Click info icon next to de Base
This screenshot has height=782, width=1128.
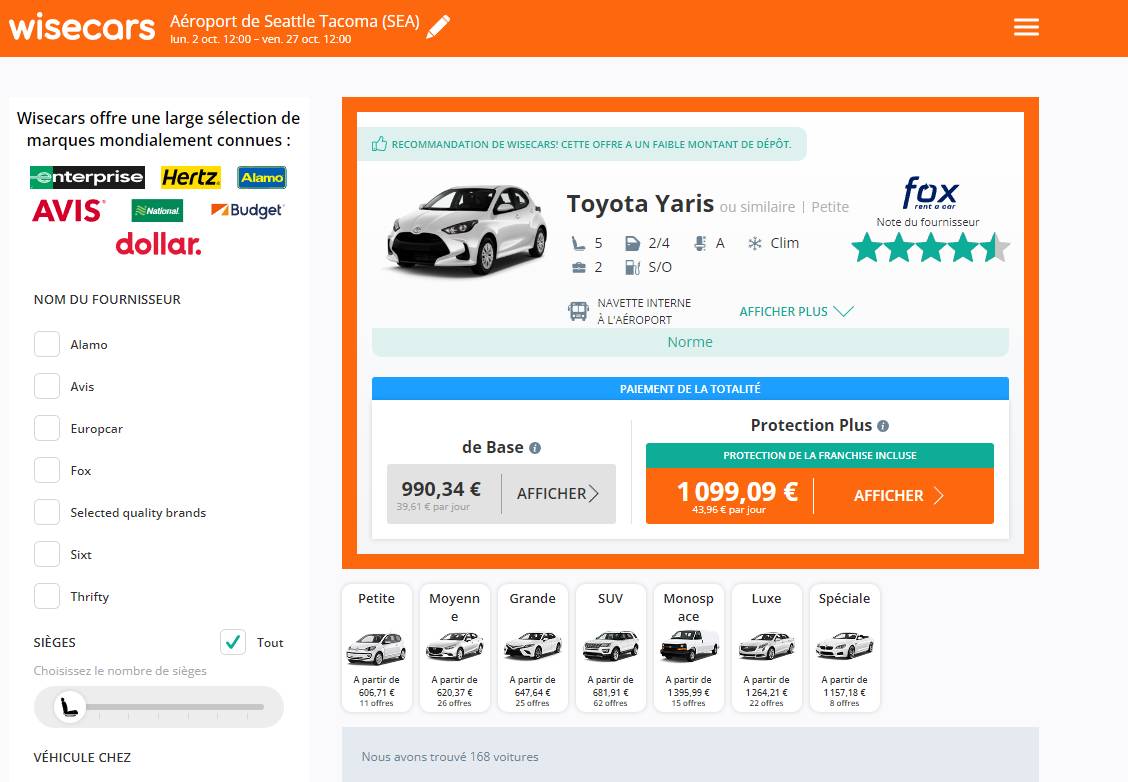535,448
